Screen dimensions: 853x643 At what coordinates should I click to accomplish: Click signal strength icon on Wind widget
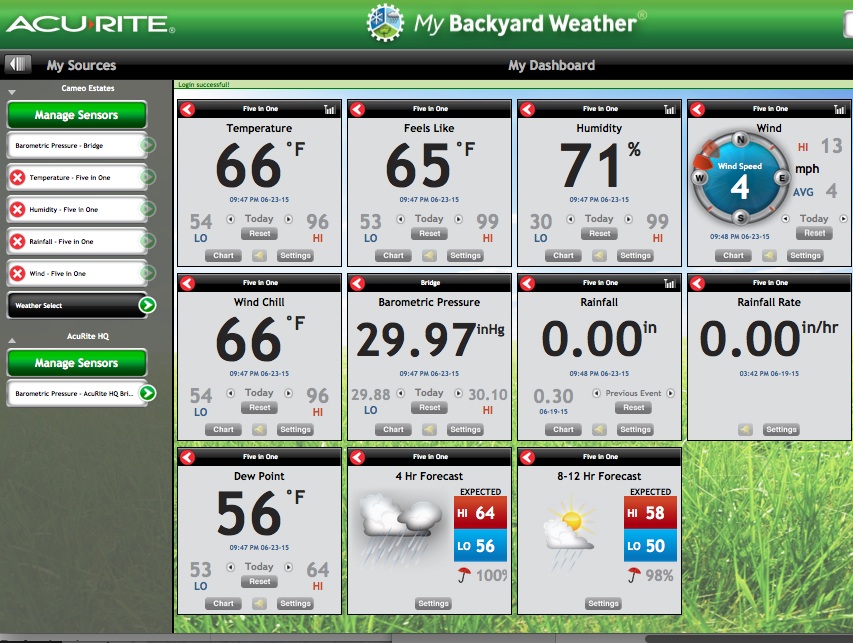pyautogui.click(x=839, y=109)
